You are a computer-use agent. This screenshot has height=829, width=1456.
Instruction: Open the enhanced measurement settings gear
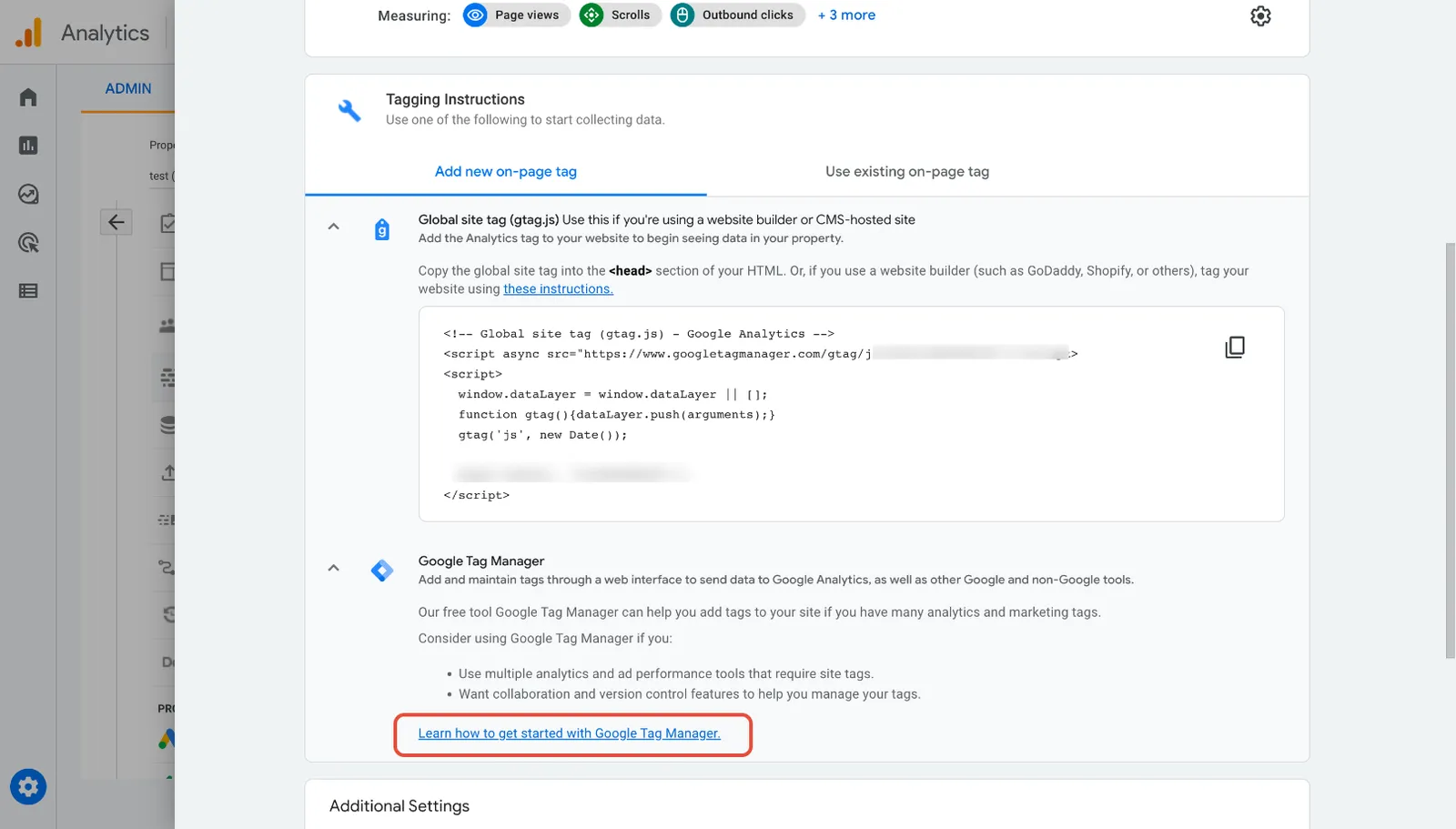tap(1260, 15)
